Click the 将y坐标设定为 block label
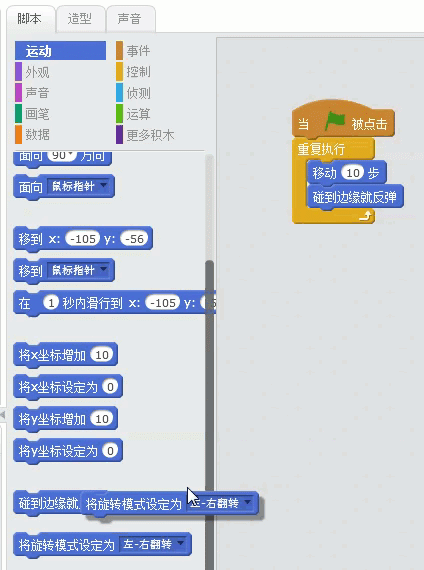424x570 pixels. coord(58,451)
